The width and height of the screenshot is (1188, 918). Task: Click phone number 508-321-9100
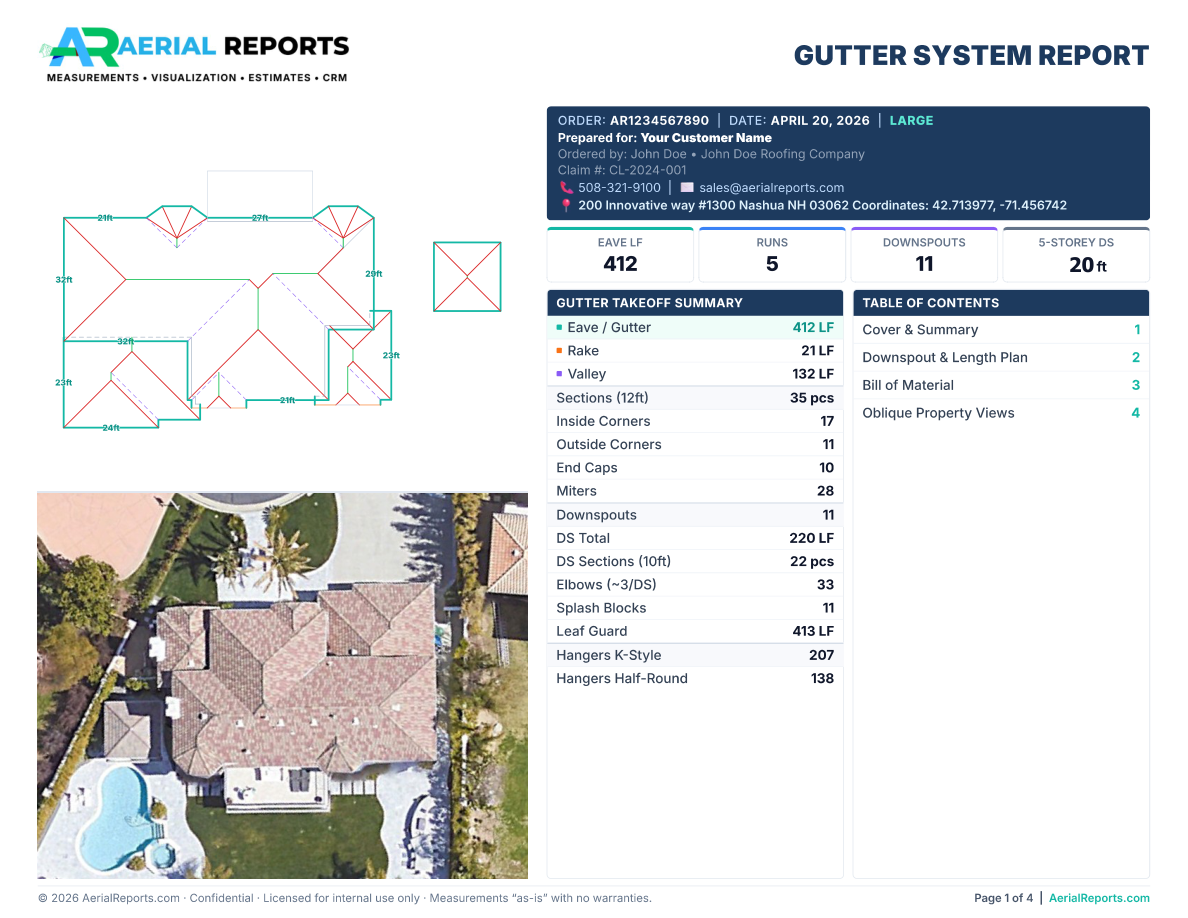tap(619, 188)
